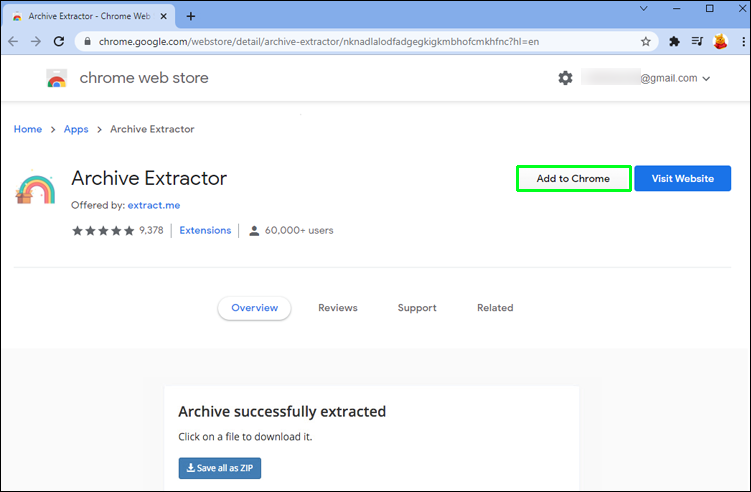Click the media control toolbar icon
The width and height of the screenshot is (751, 492).
coord(697,42)
